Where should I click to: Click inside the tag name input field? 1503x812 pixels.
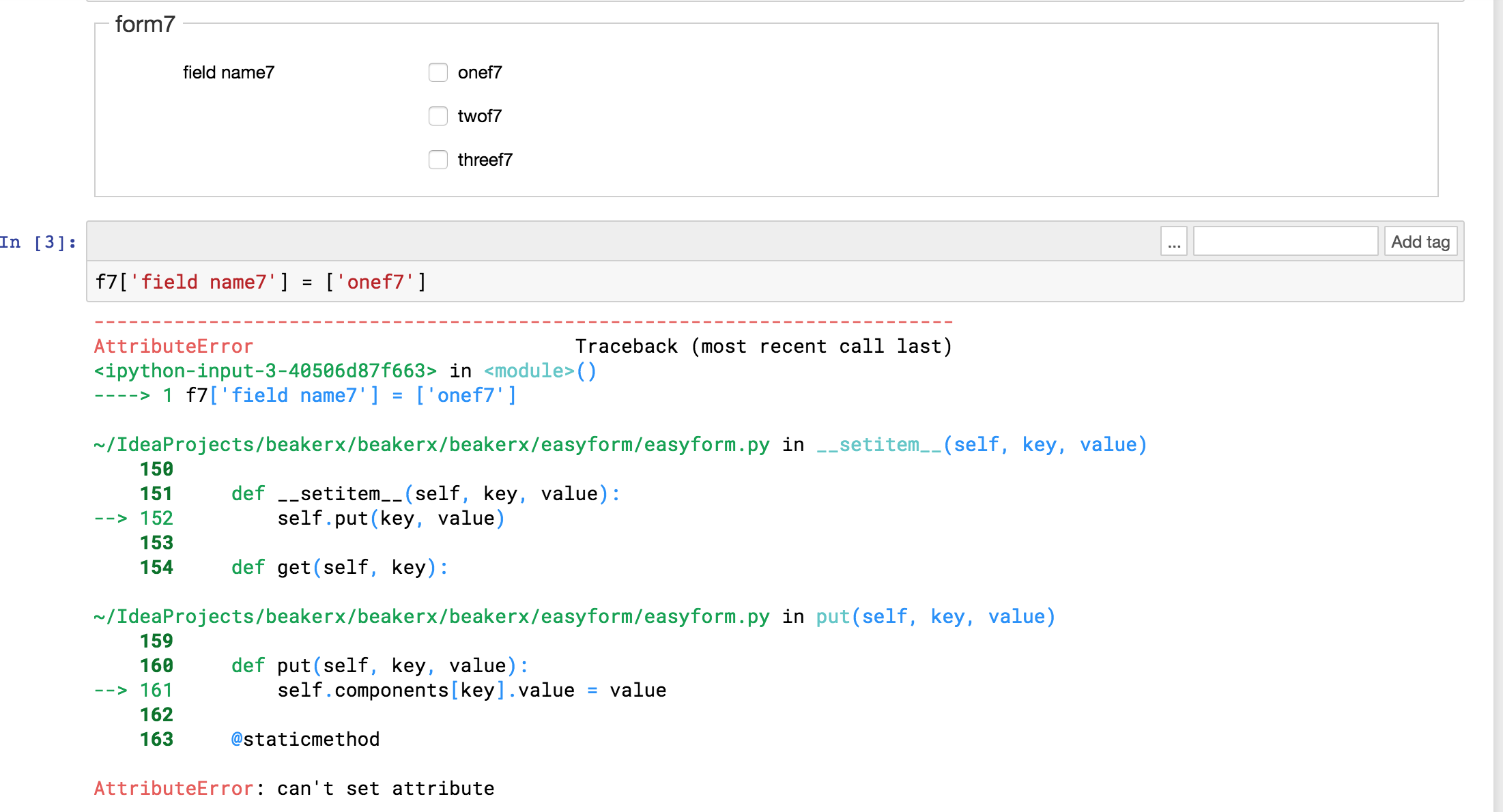point(1285,240)
